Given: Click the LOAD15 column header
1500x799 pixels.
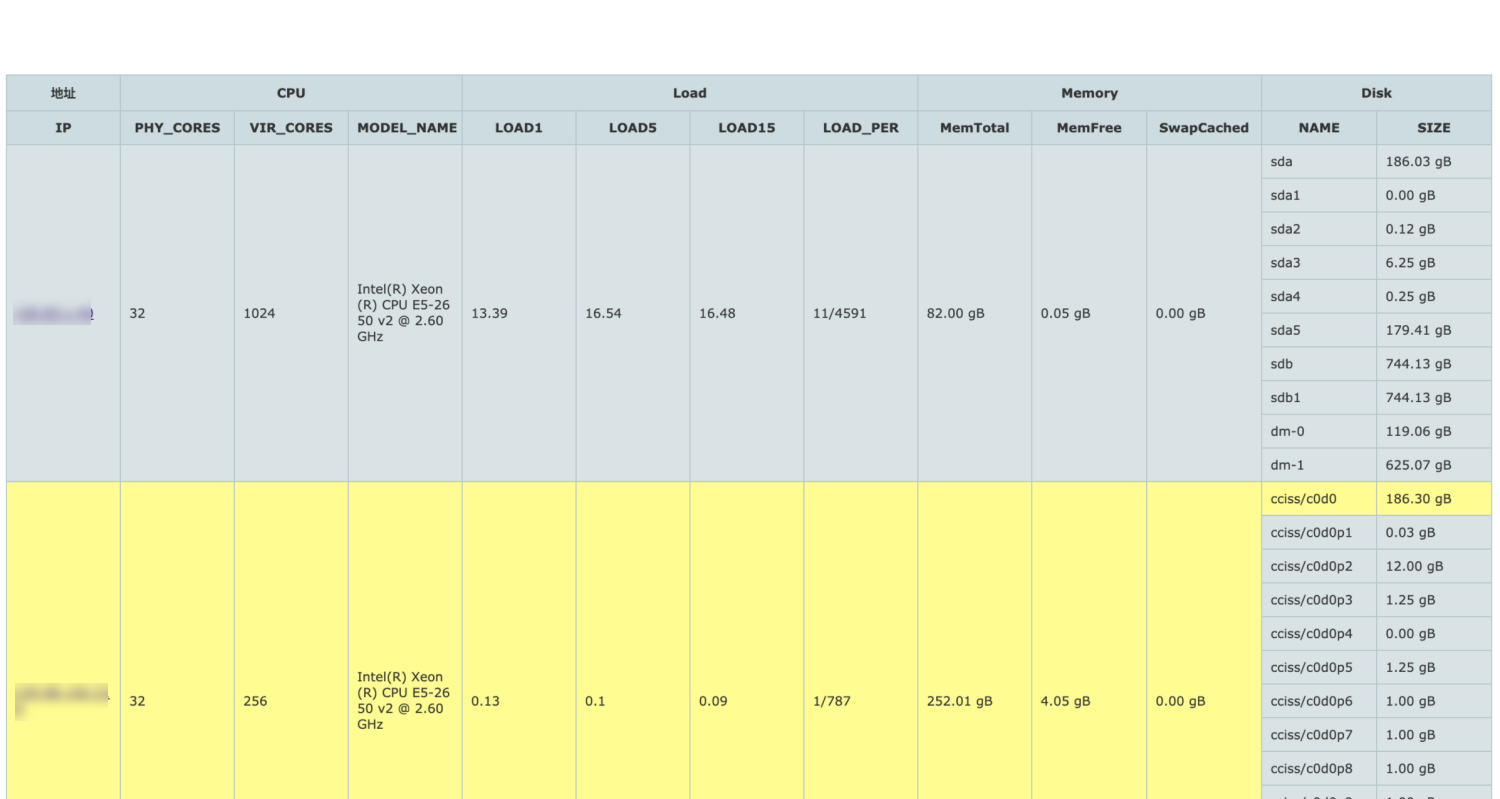Looking at the screenshot, I should [x=747, y=128].
